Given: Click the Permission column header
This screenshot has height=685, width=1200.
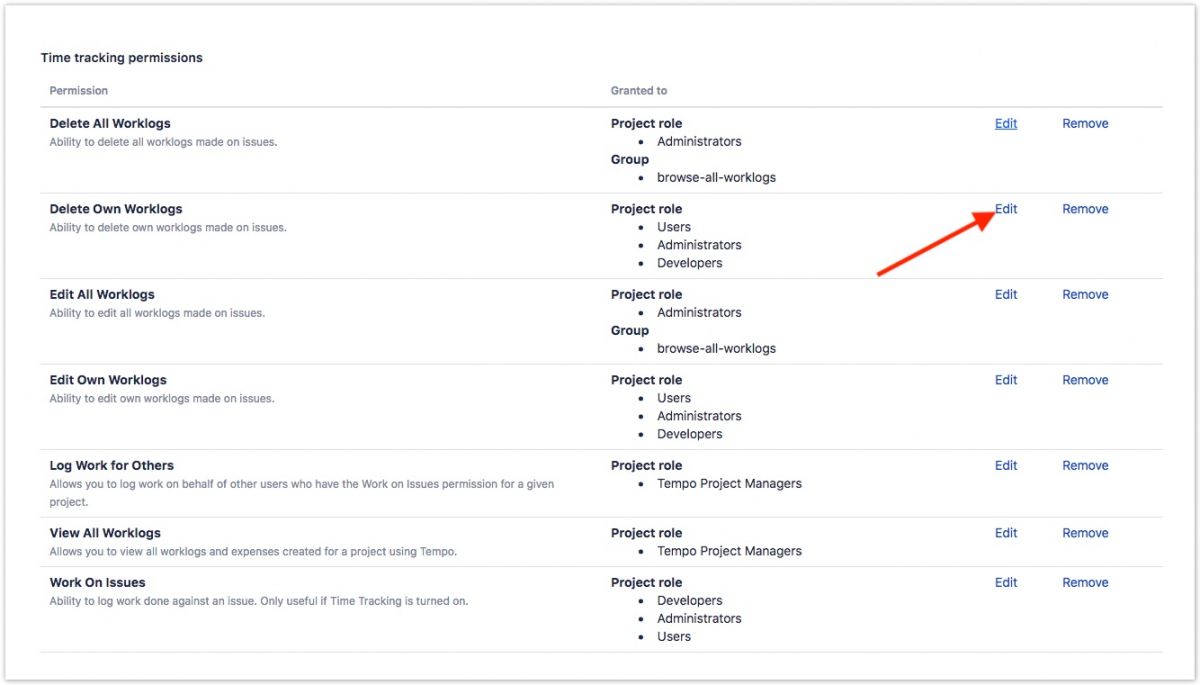Looking at the screenshot, I should point(78,91).
